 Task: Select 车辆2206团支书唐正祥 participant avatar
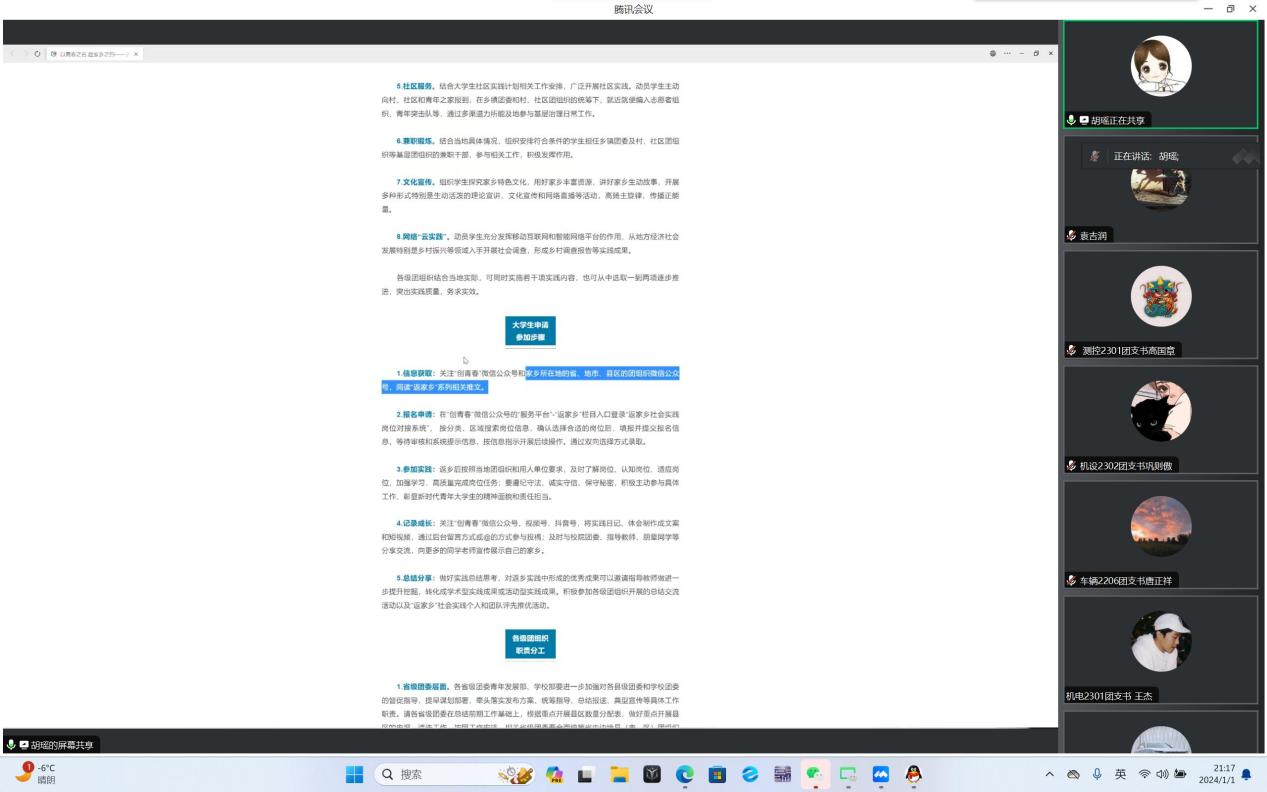tap(1160, 527)
